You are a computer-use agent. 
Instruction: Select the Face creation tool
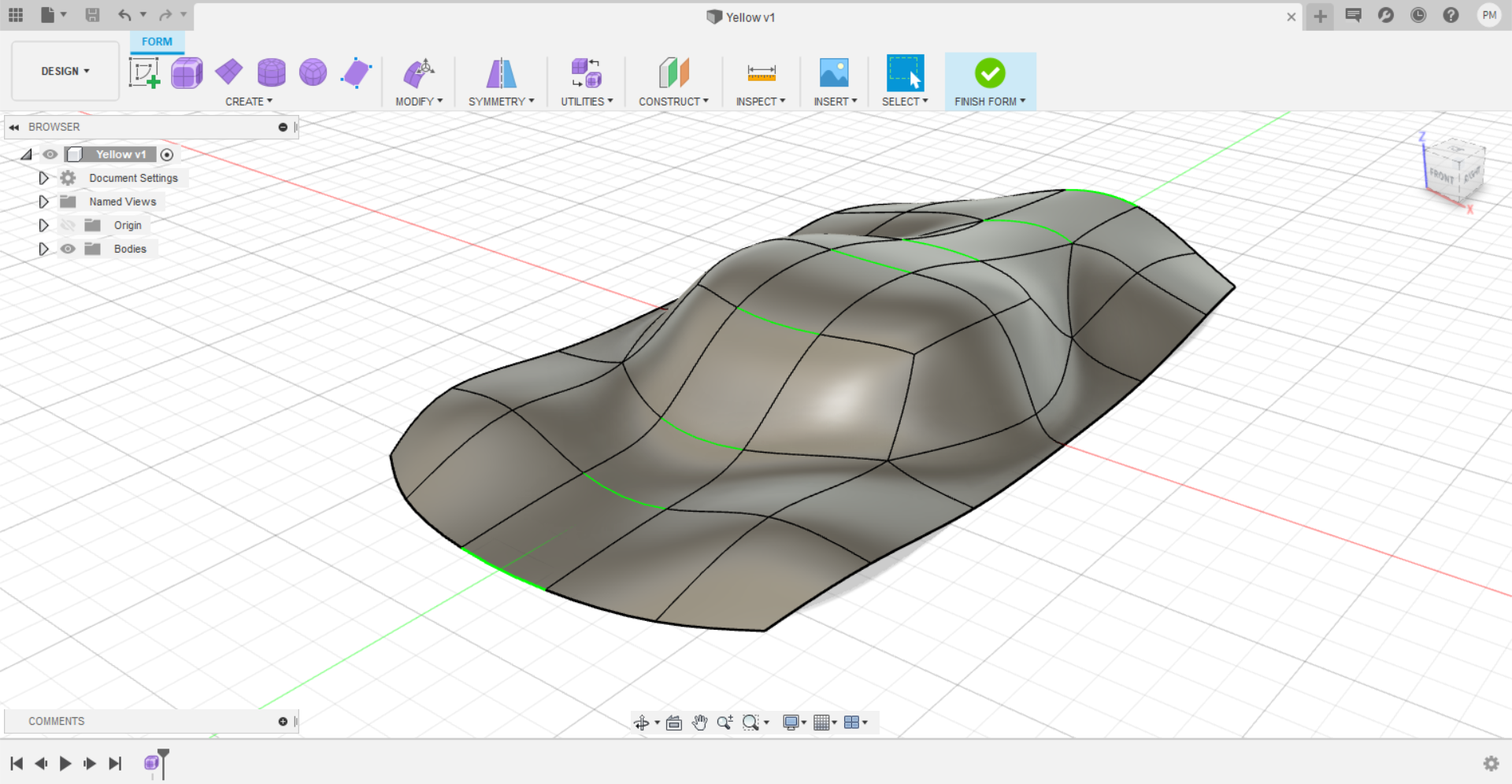[x=356, y=73]
